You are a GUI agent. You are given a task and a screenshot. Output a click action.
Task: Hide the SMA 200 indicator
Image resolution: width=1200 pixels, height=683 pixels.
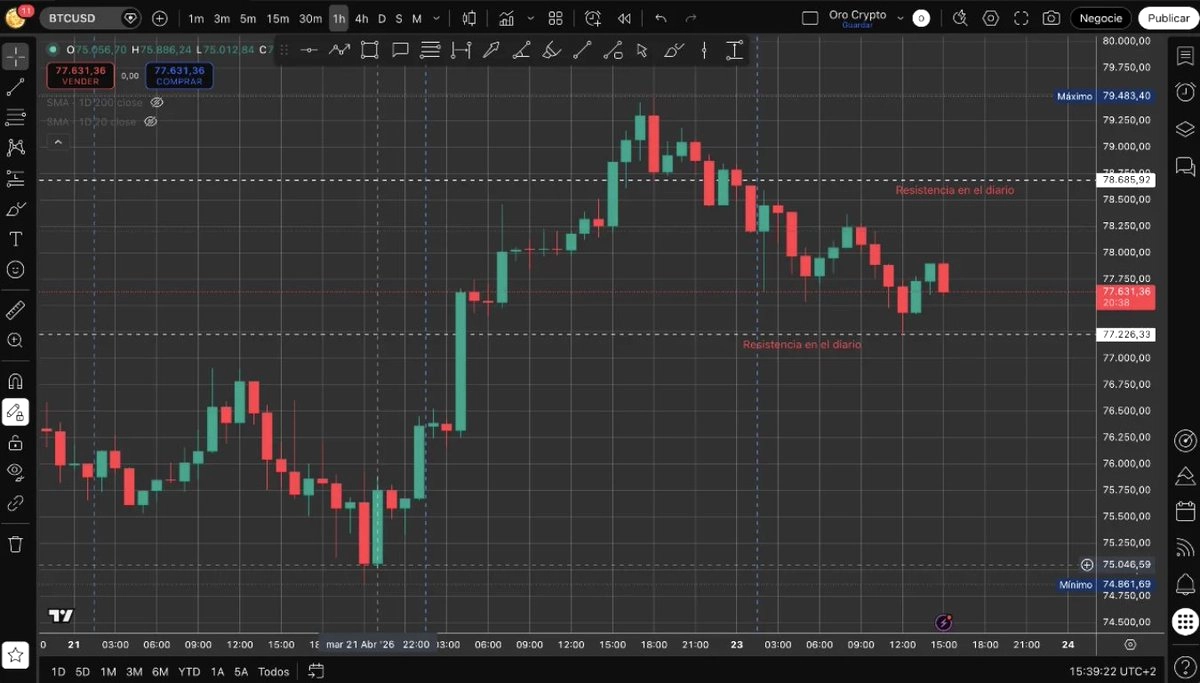(x=157, y=101)
